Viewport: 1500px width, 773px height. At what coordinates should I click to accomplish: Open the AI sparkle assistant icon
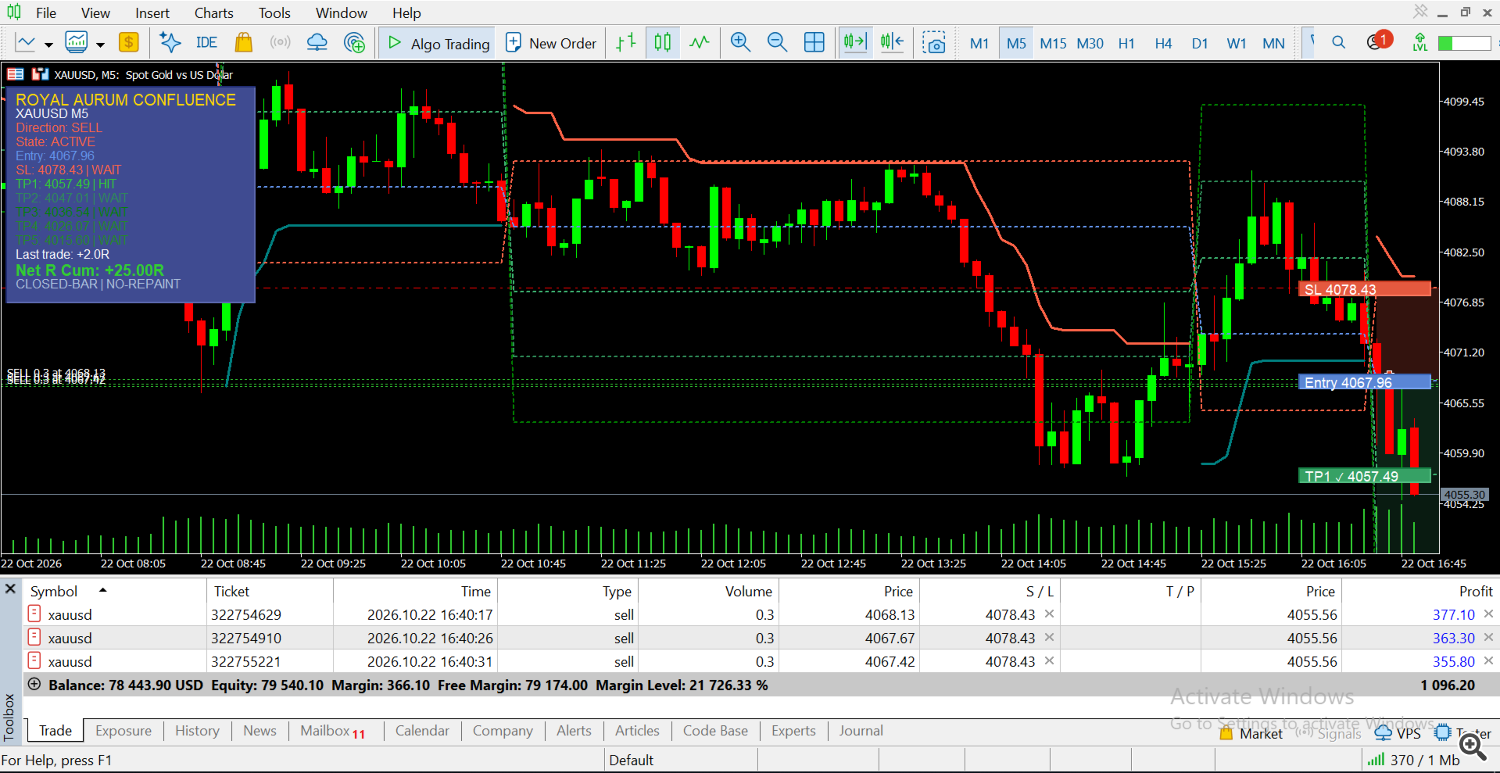(x=170, y=42)
